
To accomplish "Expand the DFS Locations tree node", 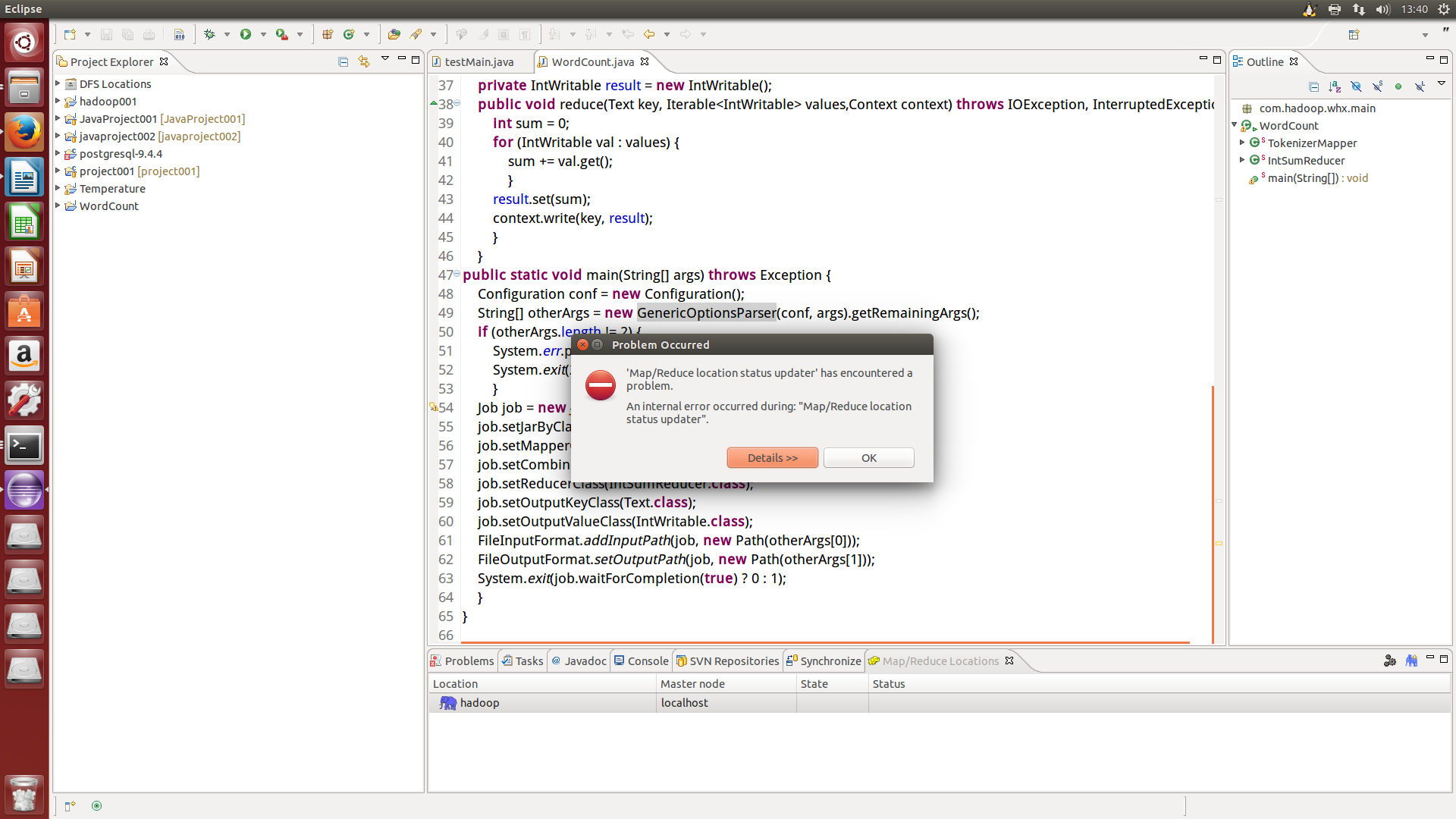I will click(x=58, y=83).
